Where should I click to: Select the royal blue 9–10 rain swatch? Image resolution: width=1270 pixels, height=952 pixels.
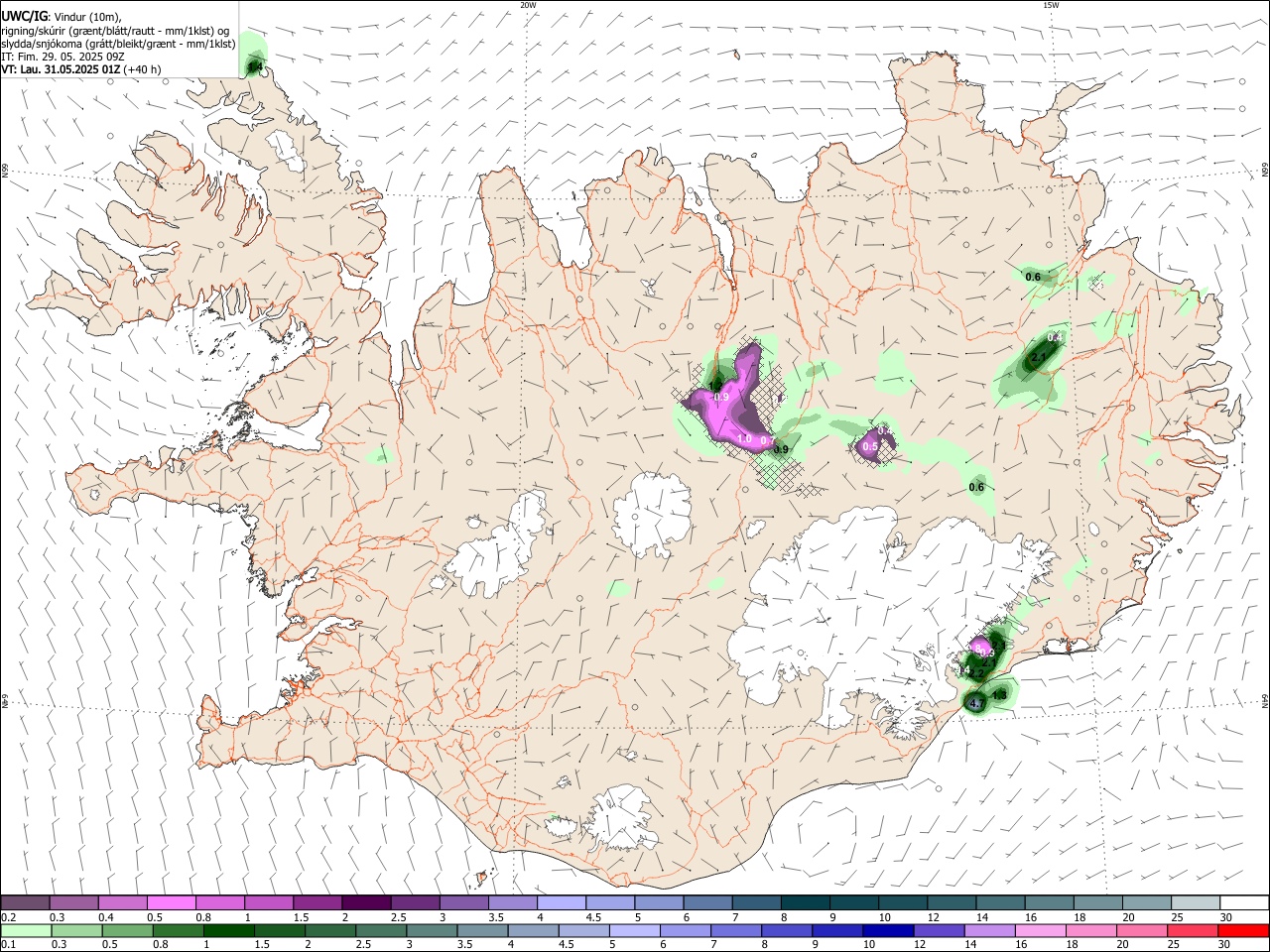(x=837, y=931)
